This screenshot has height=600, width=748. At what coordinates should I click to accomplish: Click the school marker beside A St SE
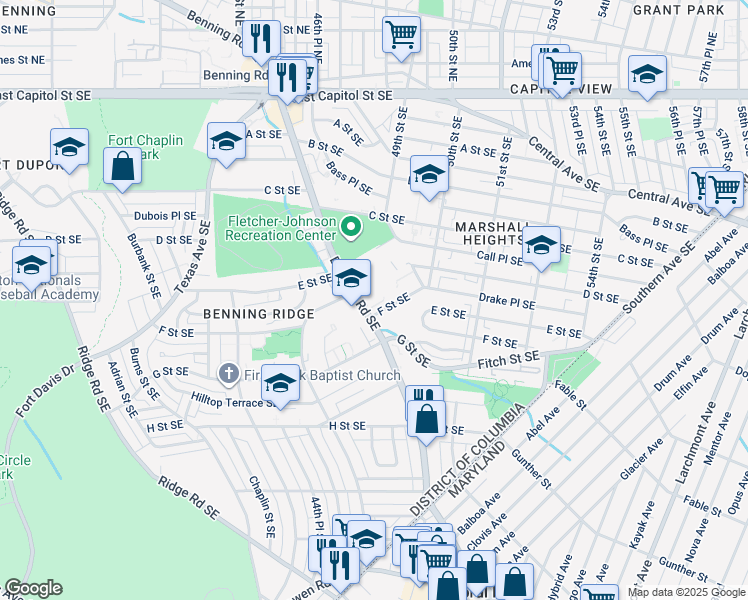[x=227, y=142]
